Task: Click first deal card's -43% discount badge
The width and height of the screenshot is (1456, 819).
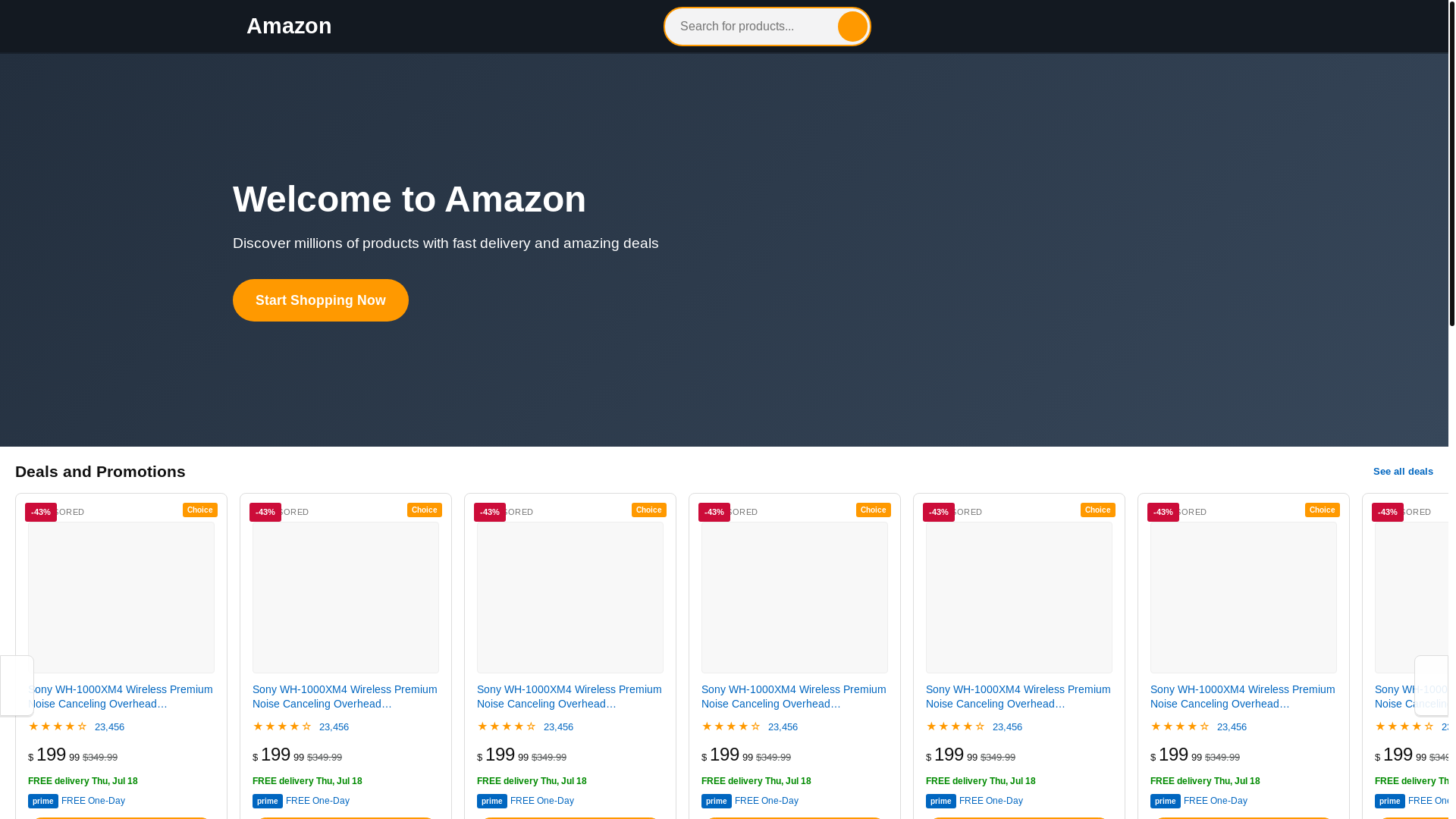Action: 41,513
